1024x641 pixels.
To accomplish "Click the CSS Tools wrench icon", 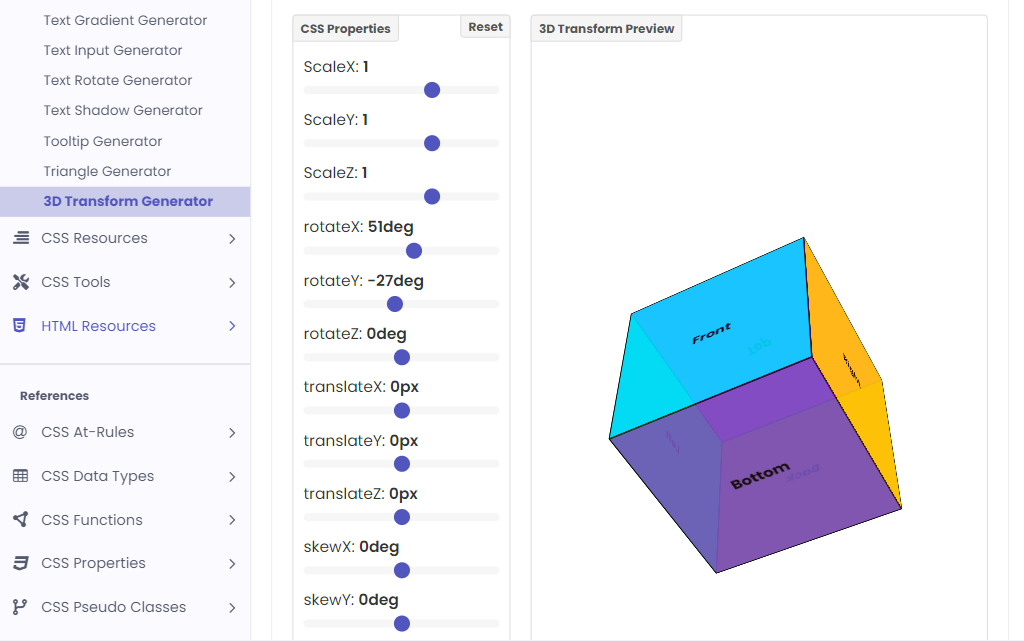I will (20, 282).
